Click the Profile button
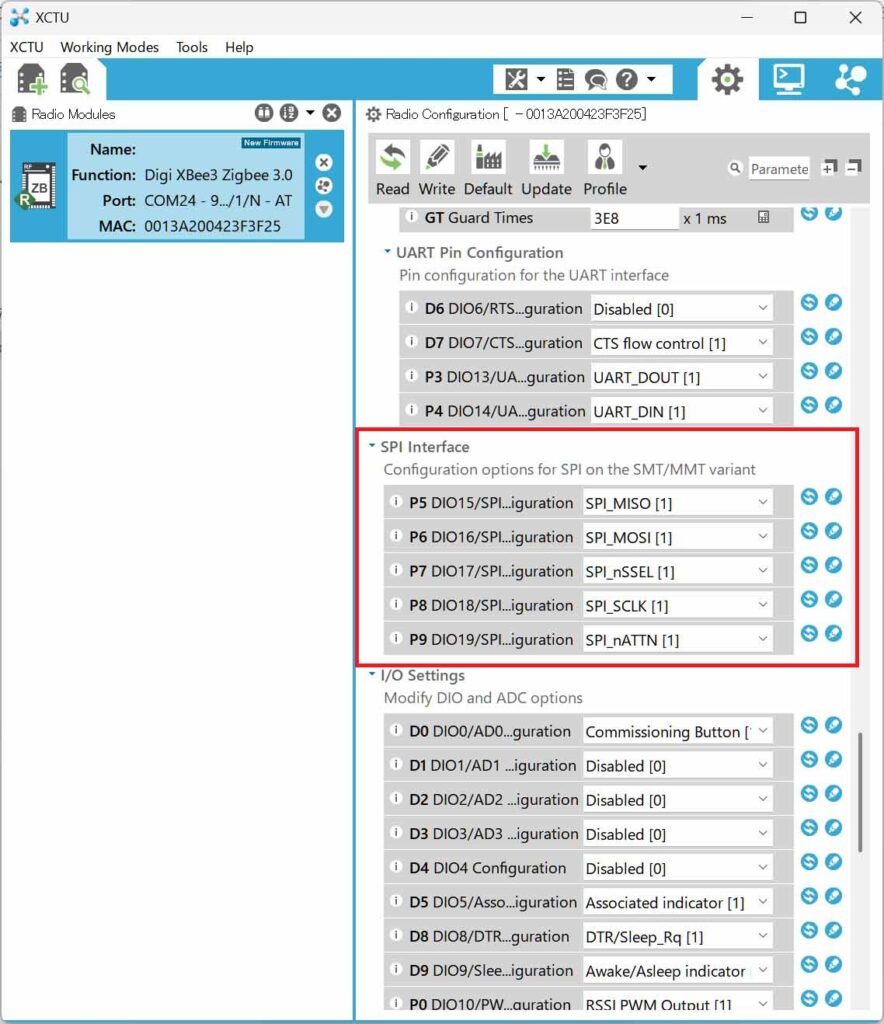Image resolution: width=884 pixels, height=1024 pixels. coord(605,169)
